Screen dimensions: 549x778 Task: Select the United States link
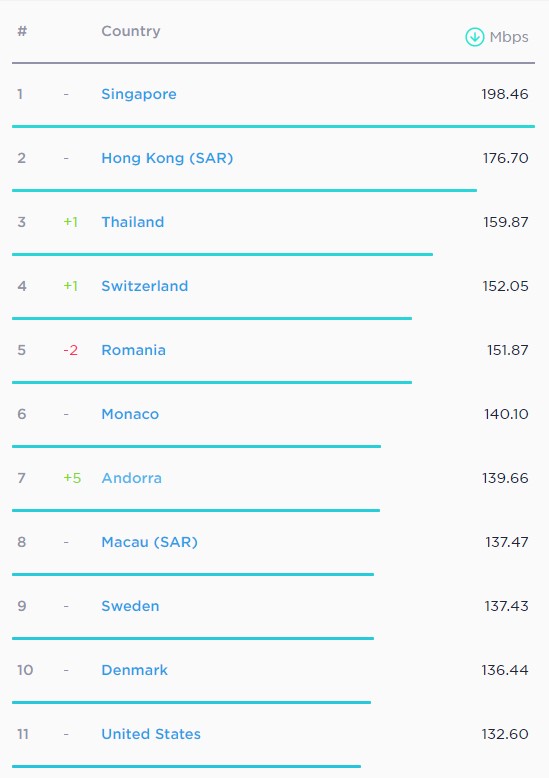tap(151, 734)
